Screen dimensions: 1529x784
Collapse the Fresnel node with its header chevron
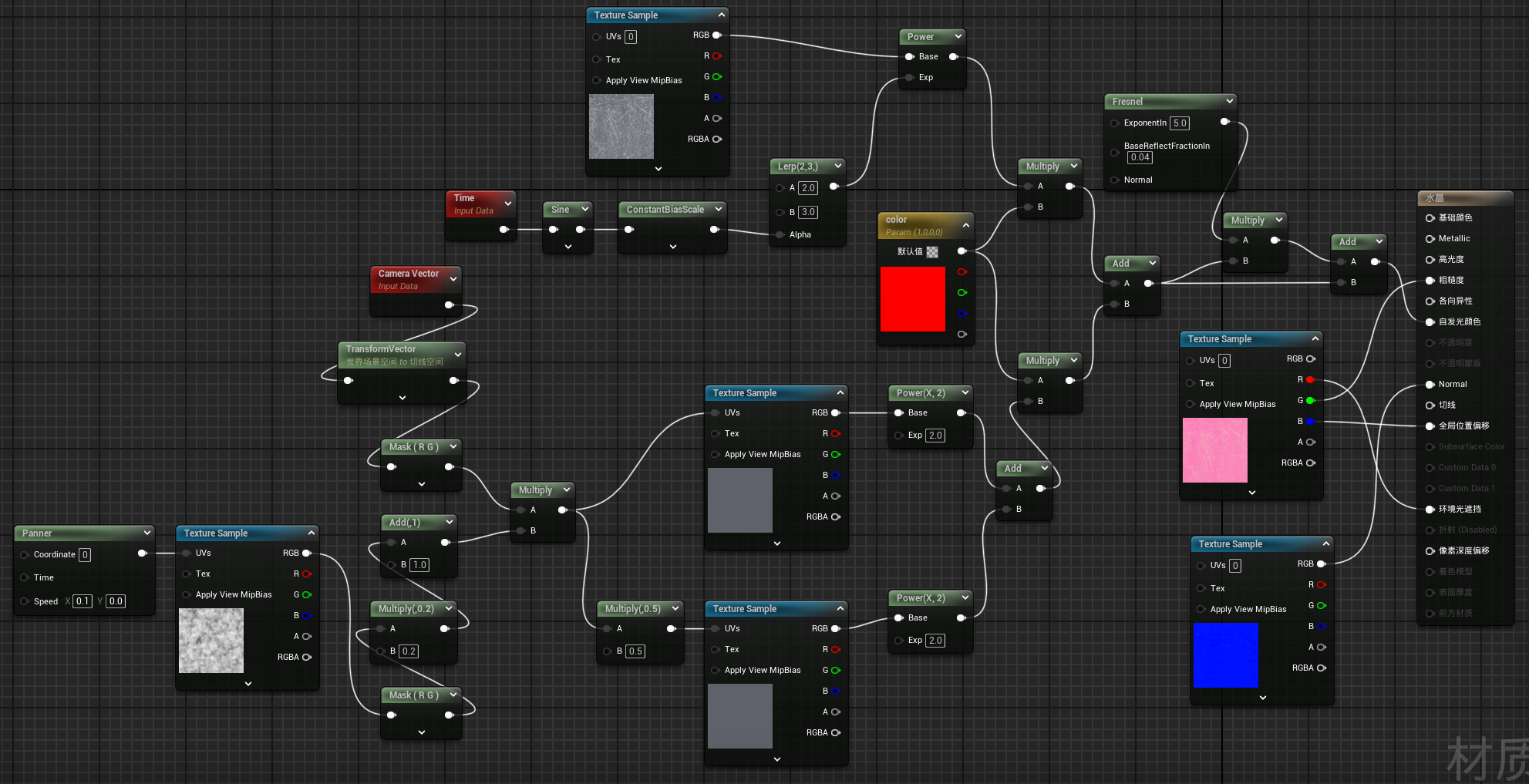pos(1230,101)
